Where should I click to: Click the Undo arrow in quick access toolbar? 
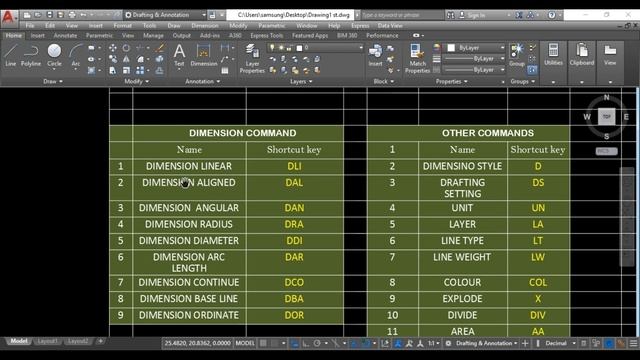[x=83, y=15]
